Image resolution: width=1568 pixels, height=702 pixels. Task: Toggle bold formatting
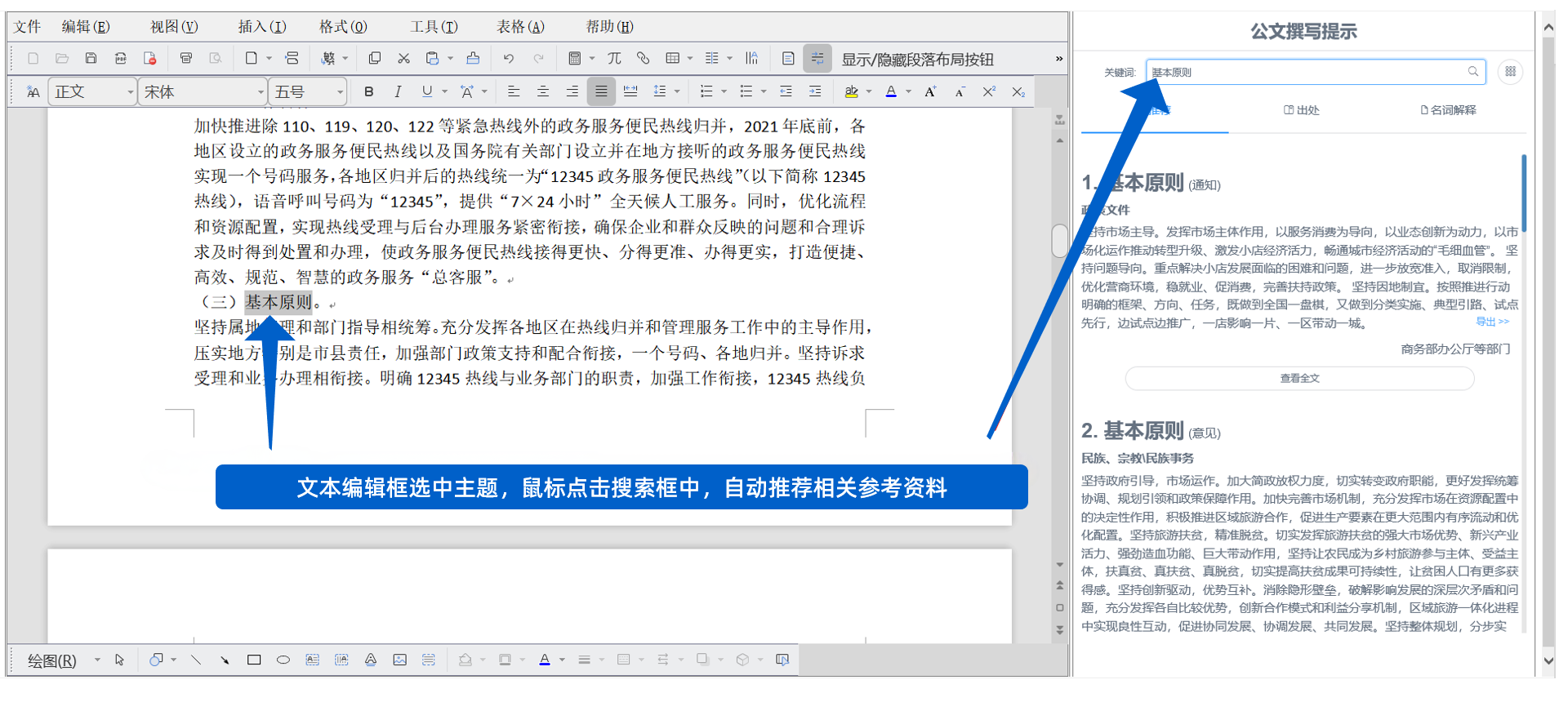tap(369, 91)
